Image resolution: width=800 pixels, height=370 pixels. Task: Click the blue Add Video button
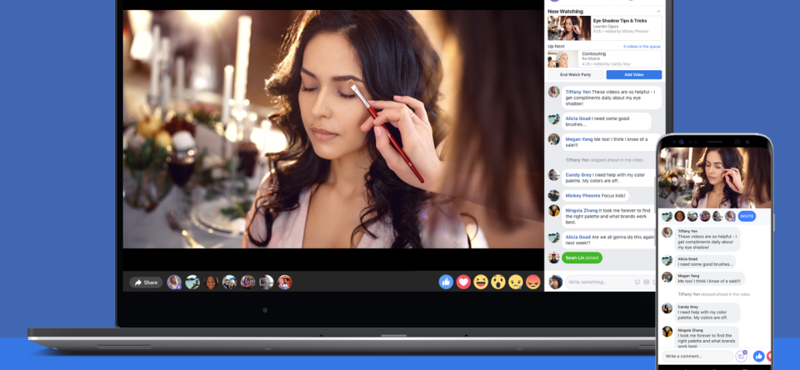(634, 75)
